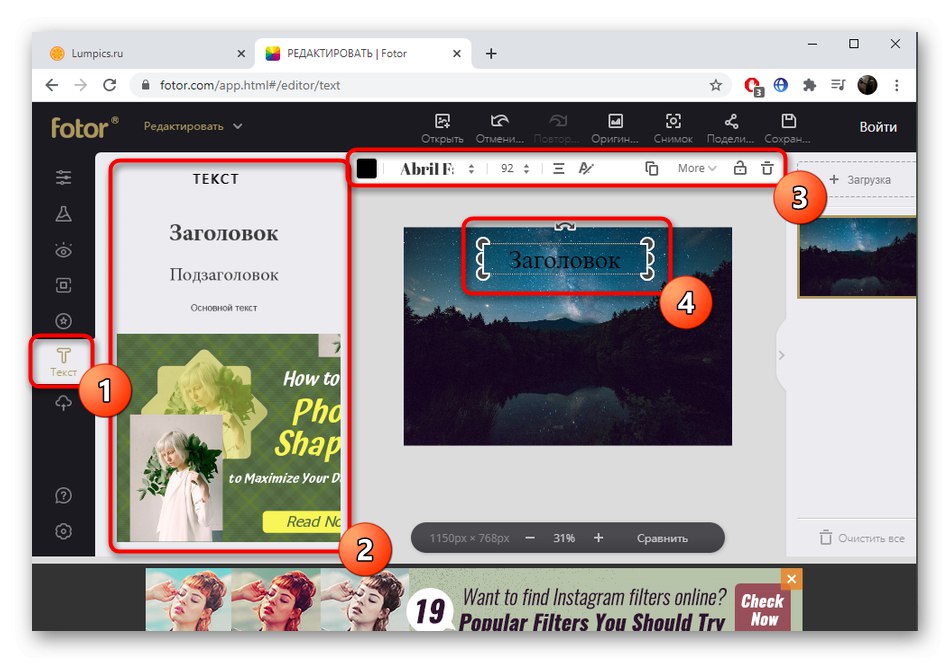Expand the More options dropdown
This screenshot has width=950, height=663.
[x=697, y=168]
